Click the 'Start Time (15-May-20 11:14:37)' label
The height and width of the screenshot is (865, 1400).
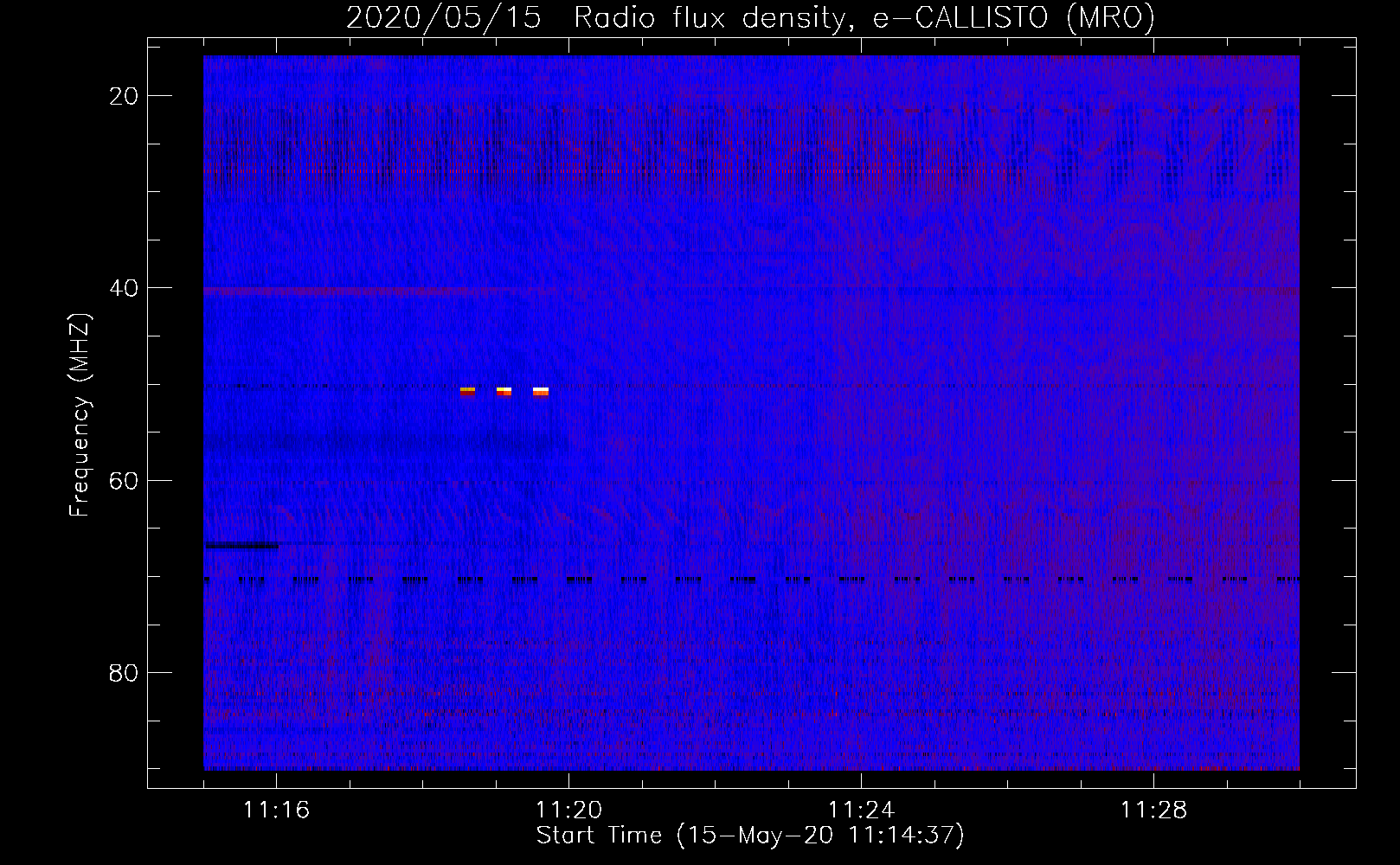[x=750, y=836]
